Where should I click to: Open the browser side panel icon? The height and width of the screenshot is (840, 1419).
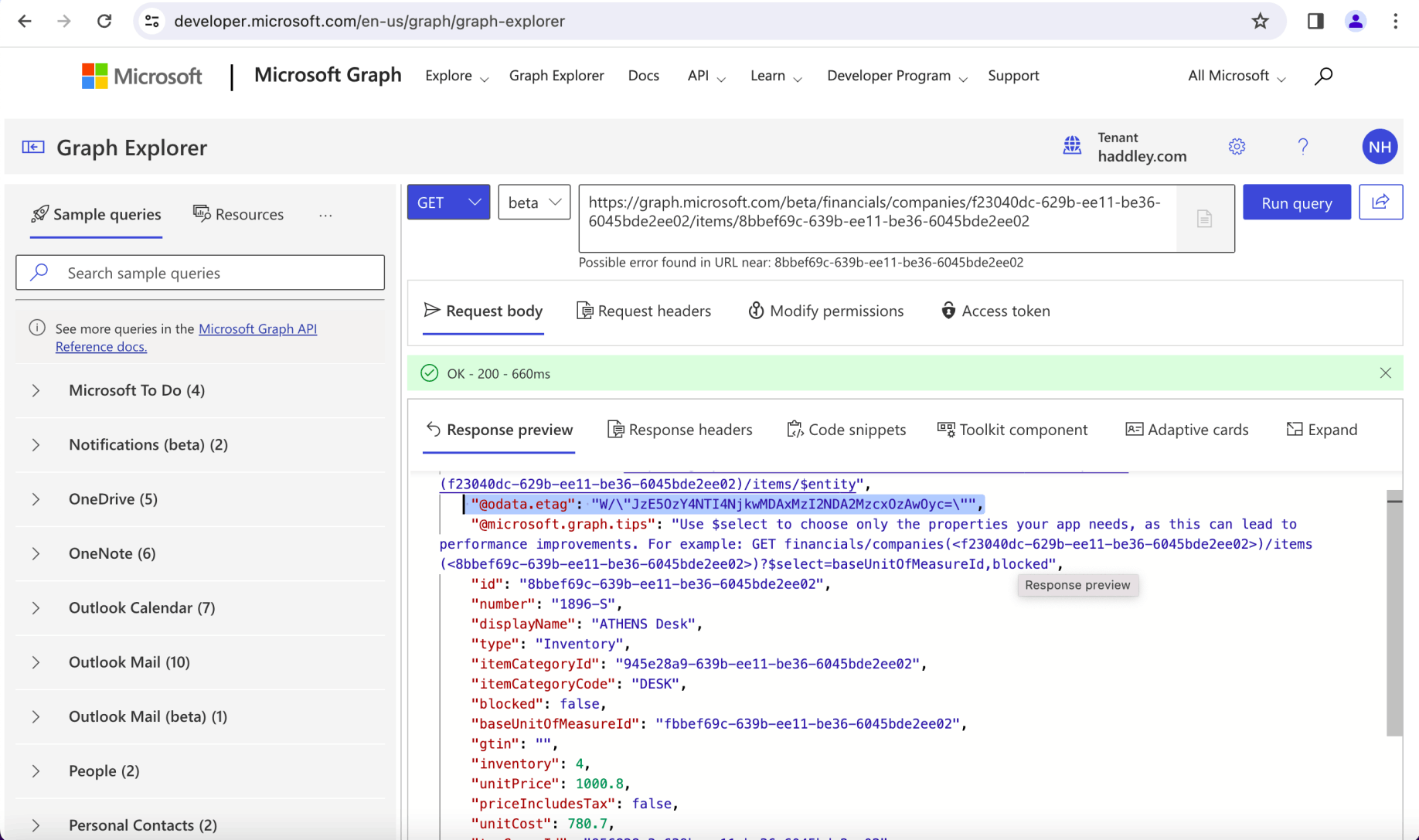[x=1315, y=22]
